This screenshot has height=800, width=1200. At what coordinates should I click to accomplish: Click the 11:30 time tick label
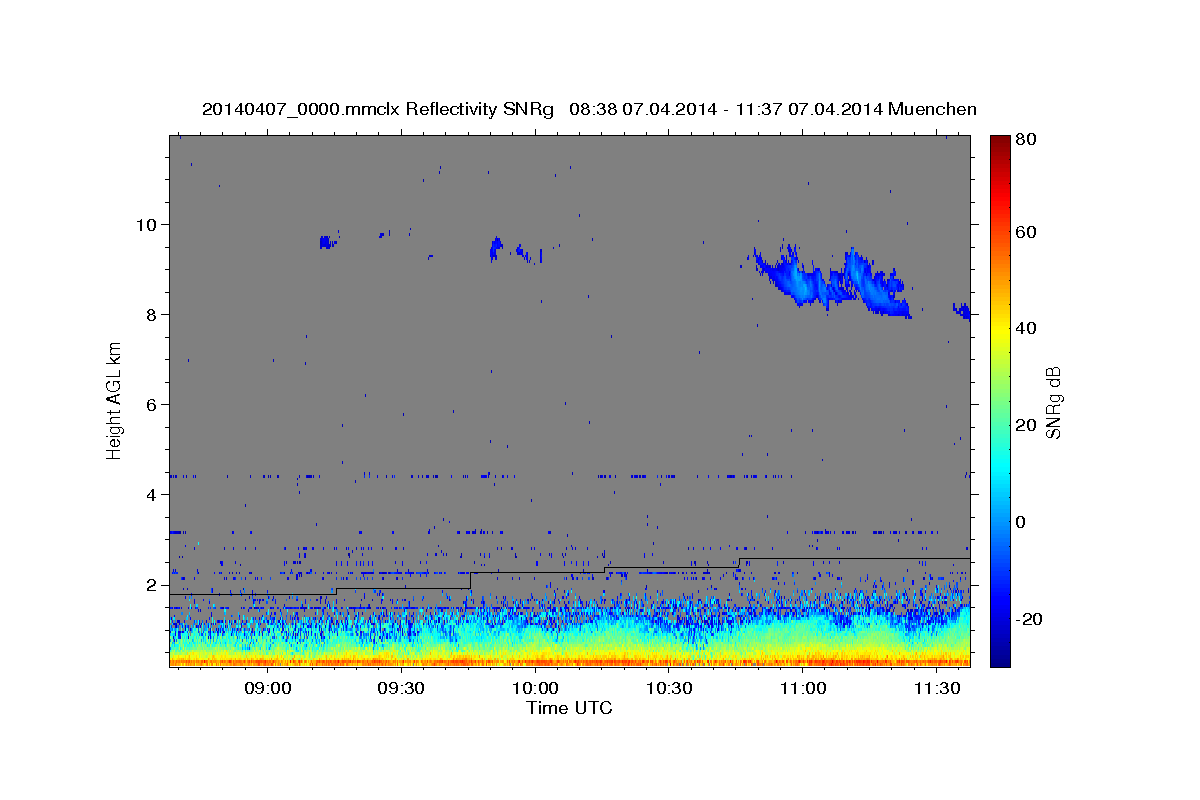(x=936, y=689)
